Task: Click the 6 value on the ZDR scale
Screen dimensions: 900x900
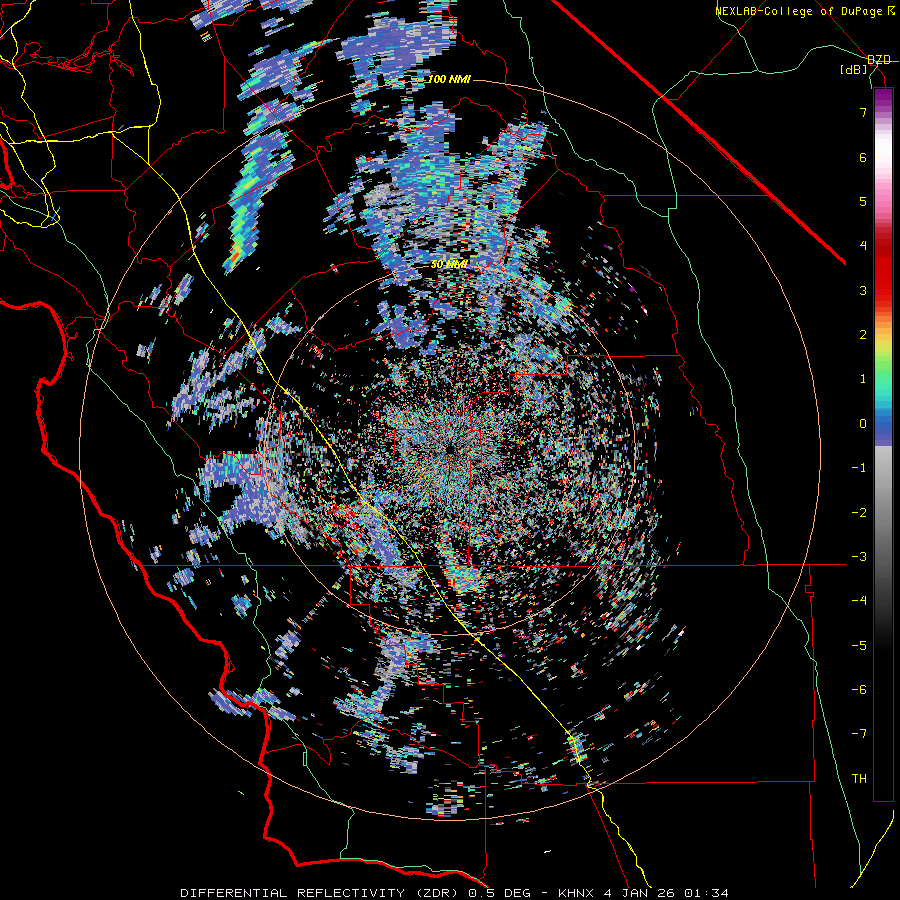Action: 863,157
